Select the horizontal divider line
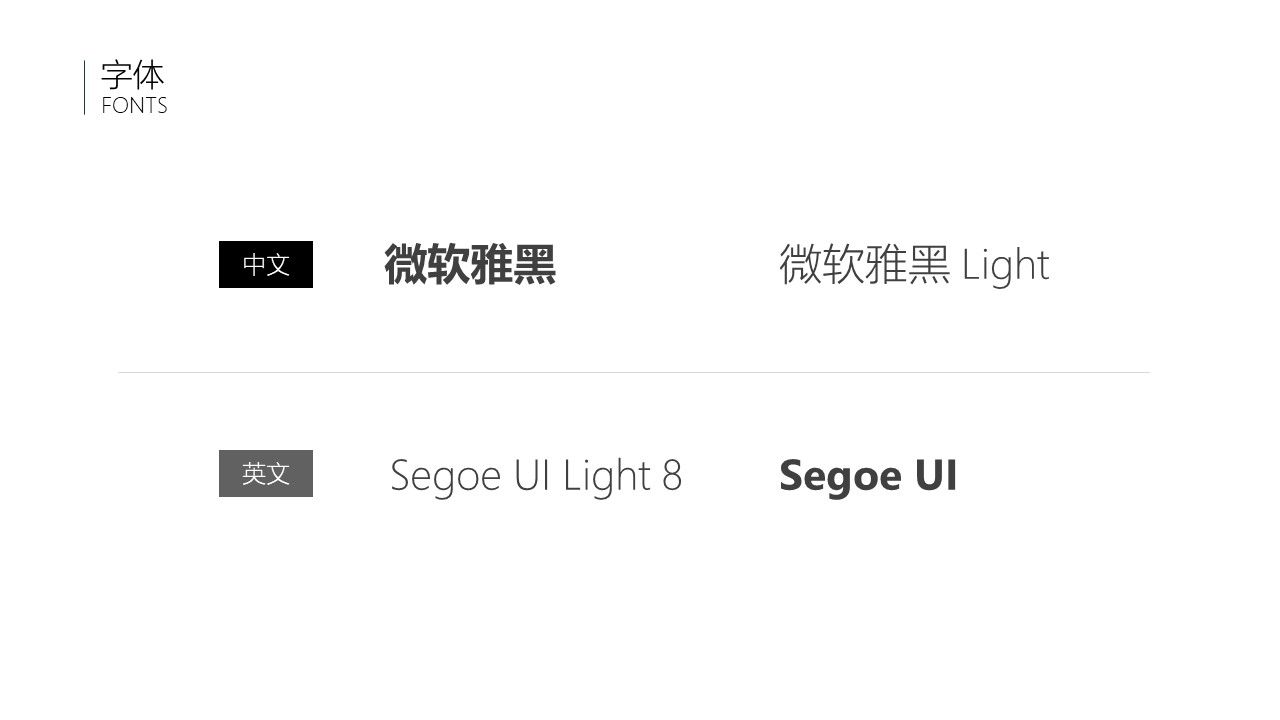 coord(634,372)
